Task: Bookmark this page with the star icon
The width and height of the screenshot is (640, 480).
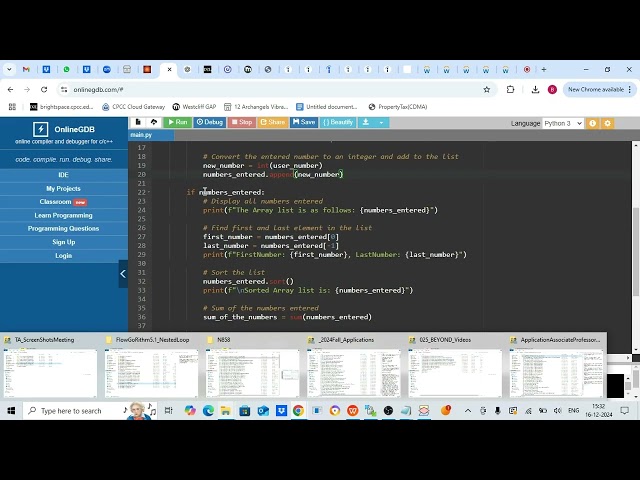Action: click(487, 89)
